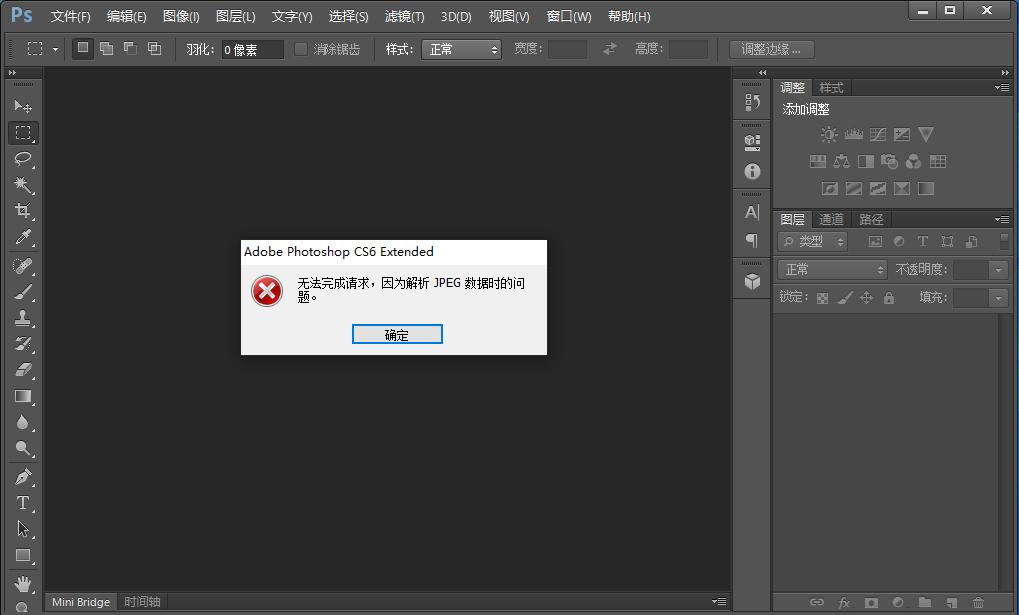Screen dimensions: 1019x615
Task: Open the 类型 layer filter dropdown
Action: tap(812, 241)
